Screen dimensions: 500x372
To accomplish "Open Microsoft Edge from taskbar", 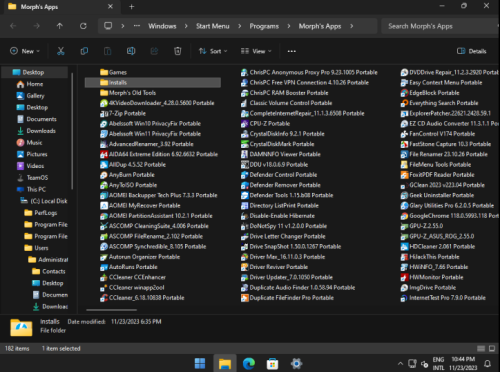I will pos(249,364).
